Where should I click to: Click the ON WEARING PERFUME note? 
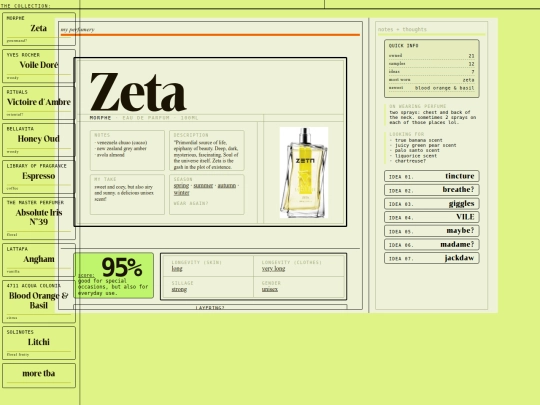pos(432,115)
